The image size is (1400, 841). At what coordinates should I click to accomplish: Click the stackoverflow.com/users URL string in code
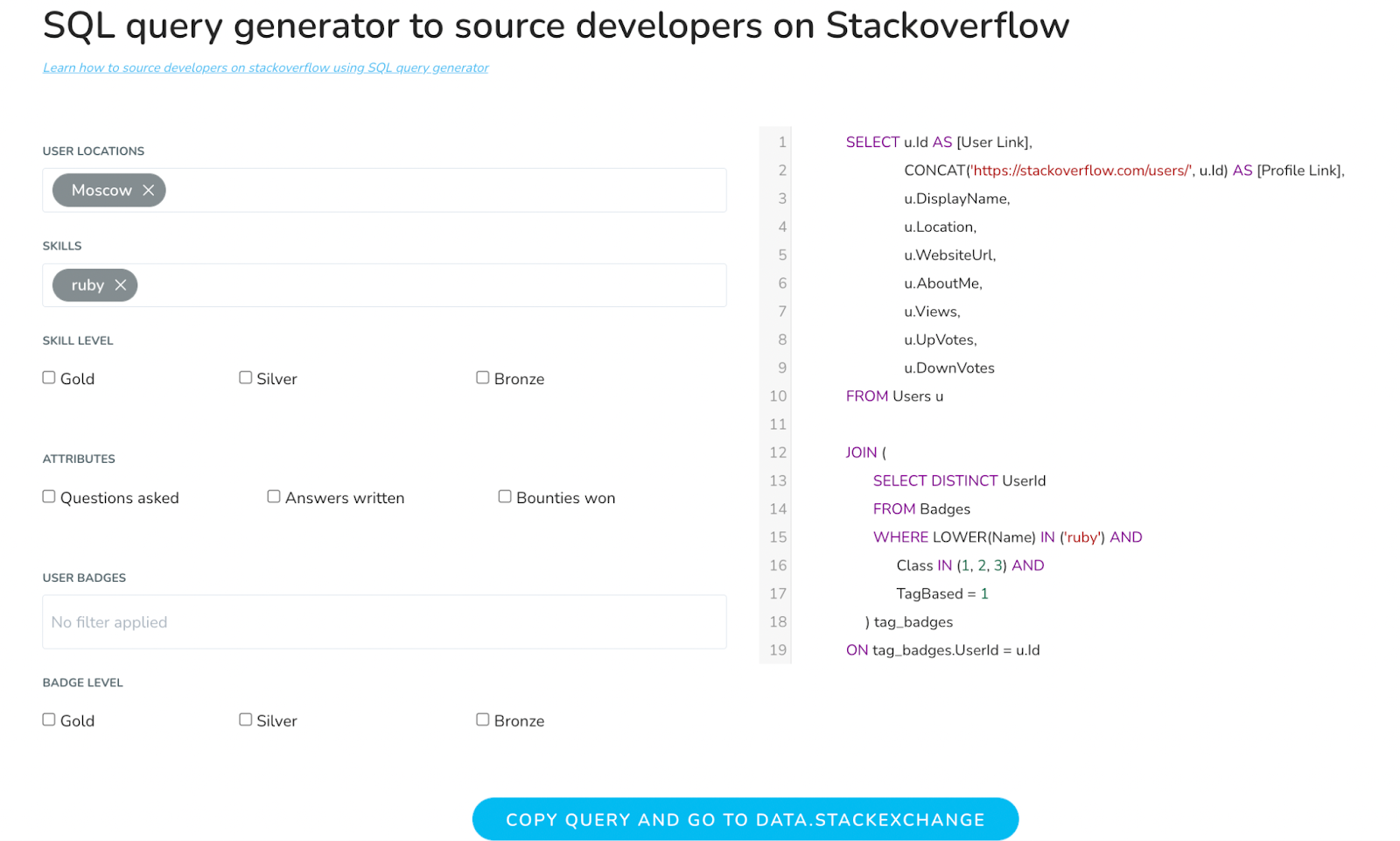coord(1081,171)
